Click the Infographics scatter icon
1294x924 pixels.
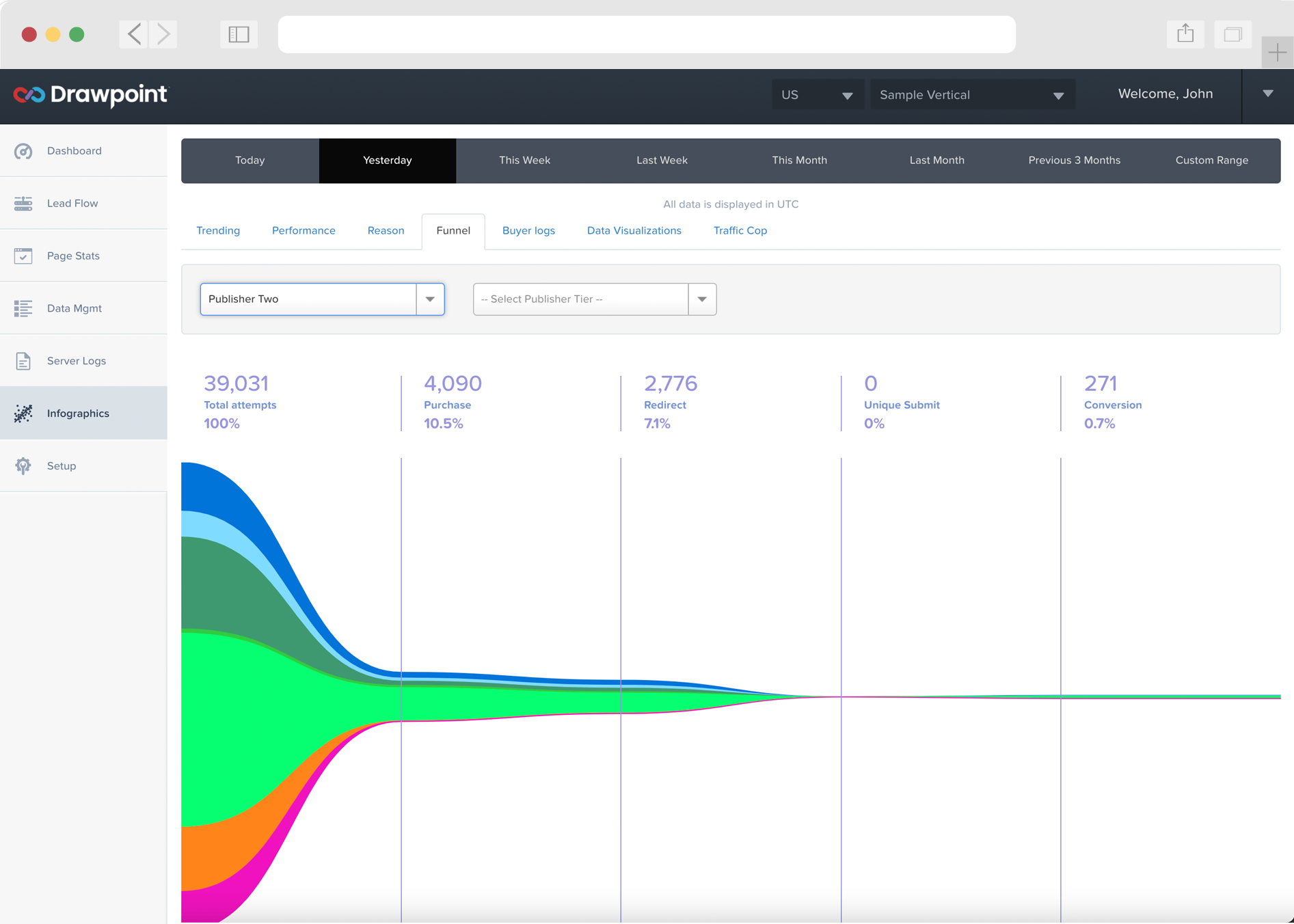pyautogui.click(x=23, y=413)
